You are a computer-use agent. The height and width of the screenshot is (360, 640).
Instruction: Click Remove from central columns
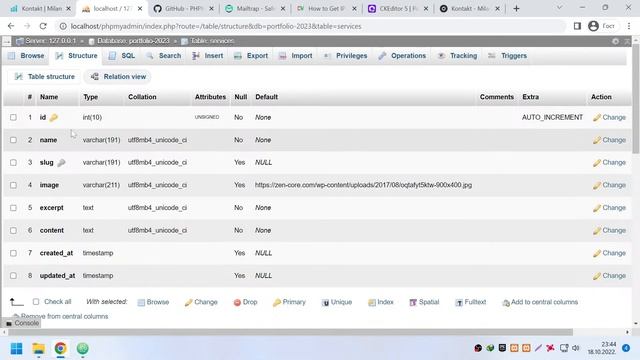pos(60,316)
